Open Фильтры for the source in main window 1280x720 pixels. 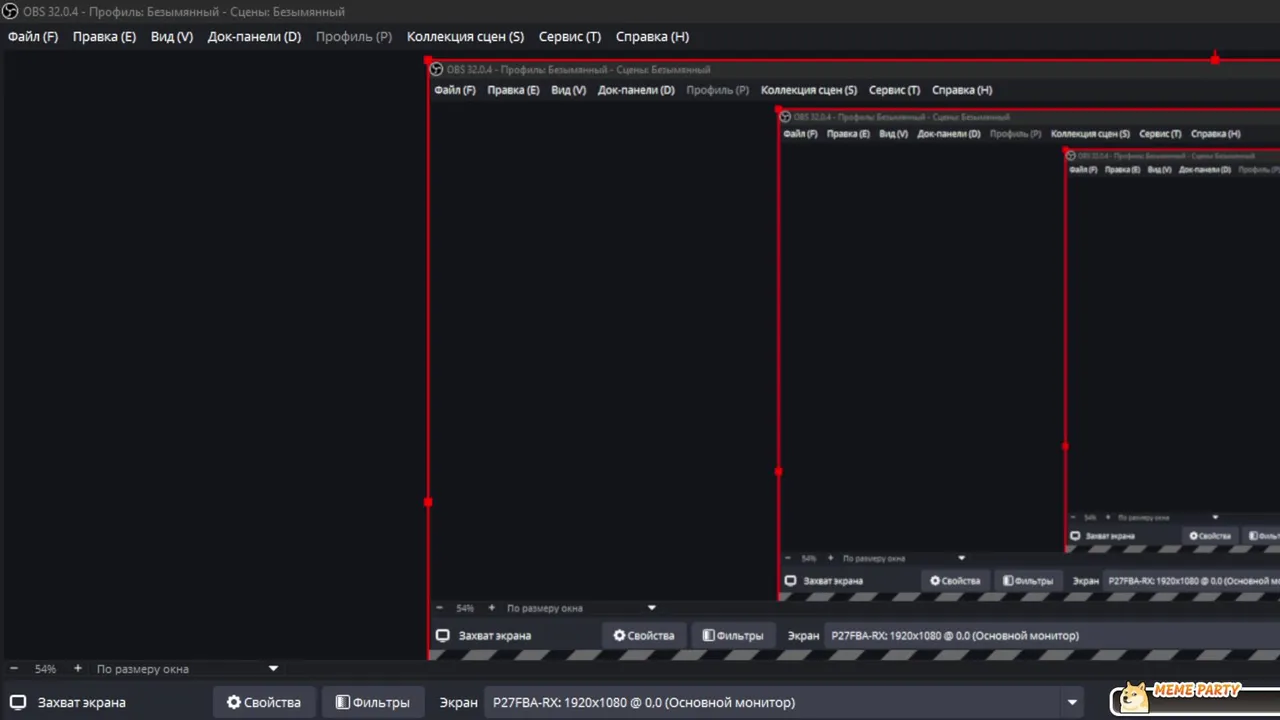click(373, 703)
